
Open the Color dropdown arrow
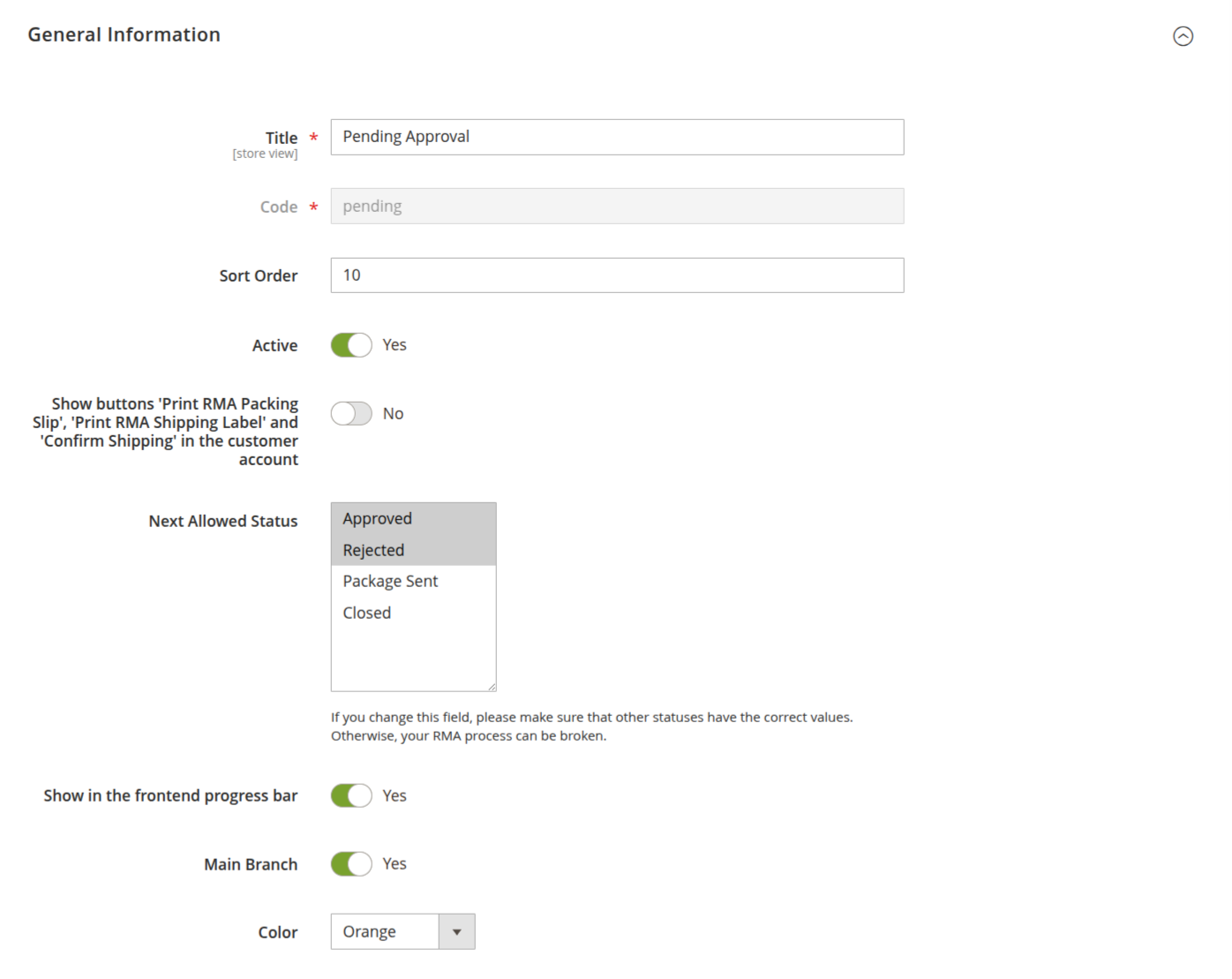point(456,932)
